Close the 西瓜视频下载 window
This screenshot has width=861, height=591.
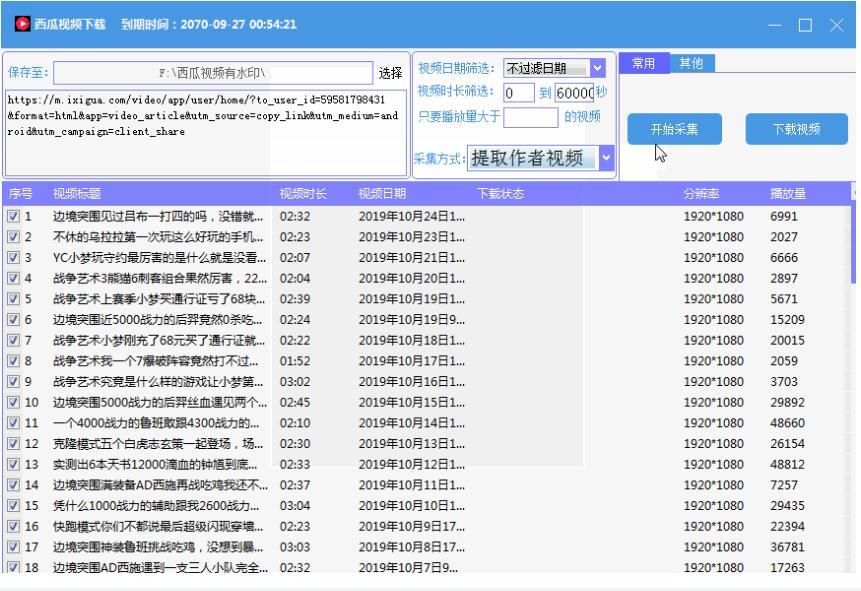836,25
